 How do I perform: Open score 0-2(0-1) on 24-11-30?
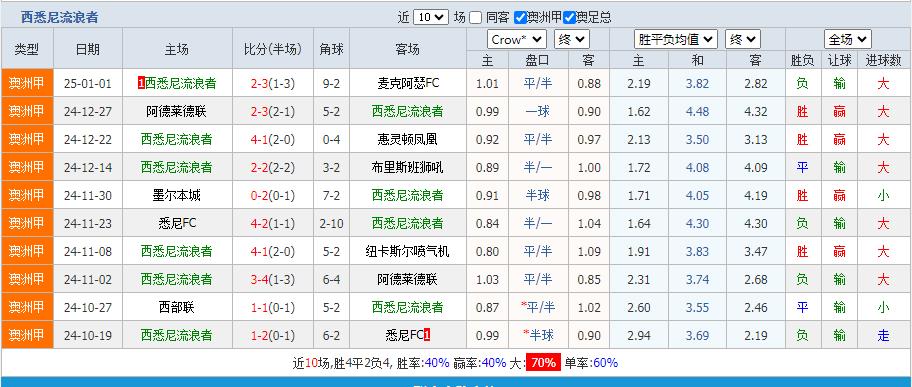[273, 195]
